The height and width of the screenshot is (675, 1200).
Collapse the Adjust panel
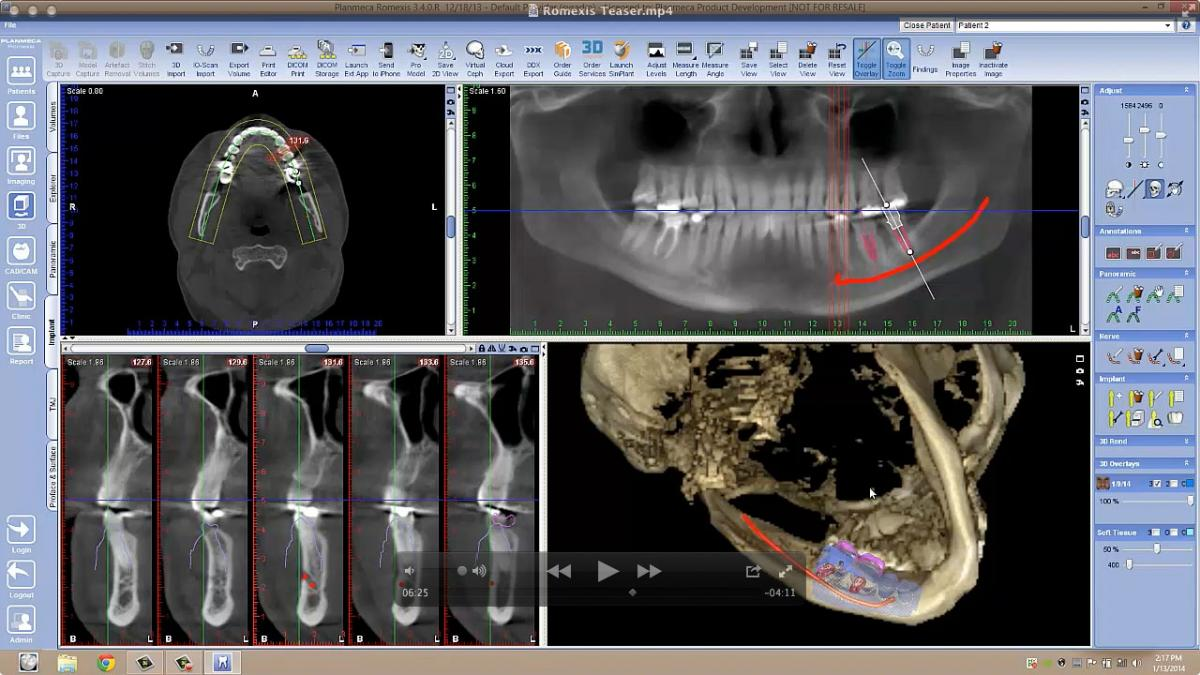[x=1187, y=91]
